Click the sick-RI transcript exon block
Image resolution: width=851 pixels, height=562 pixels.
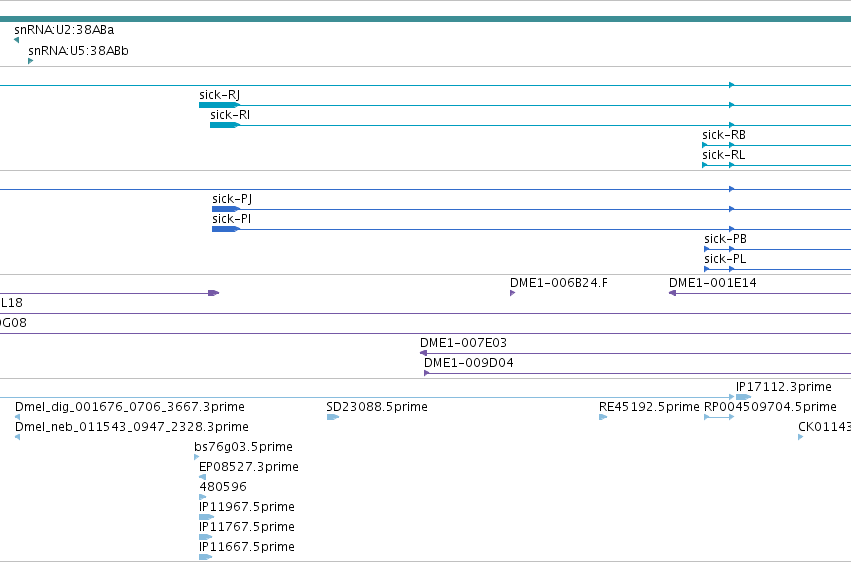pyautogui.click(x=224, y=125)
